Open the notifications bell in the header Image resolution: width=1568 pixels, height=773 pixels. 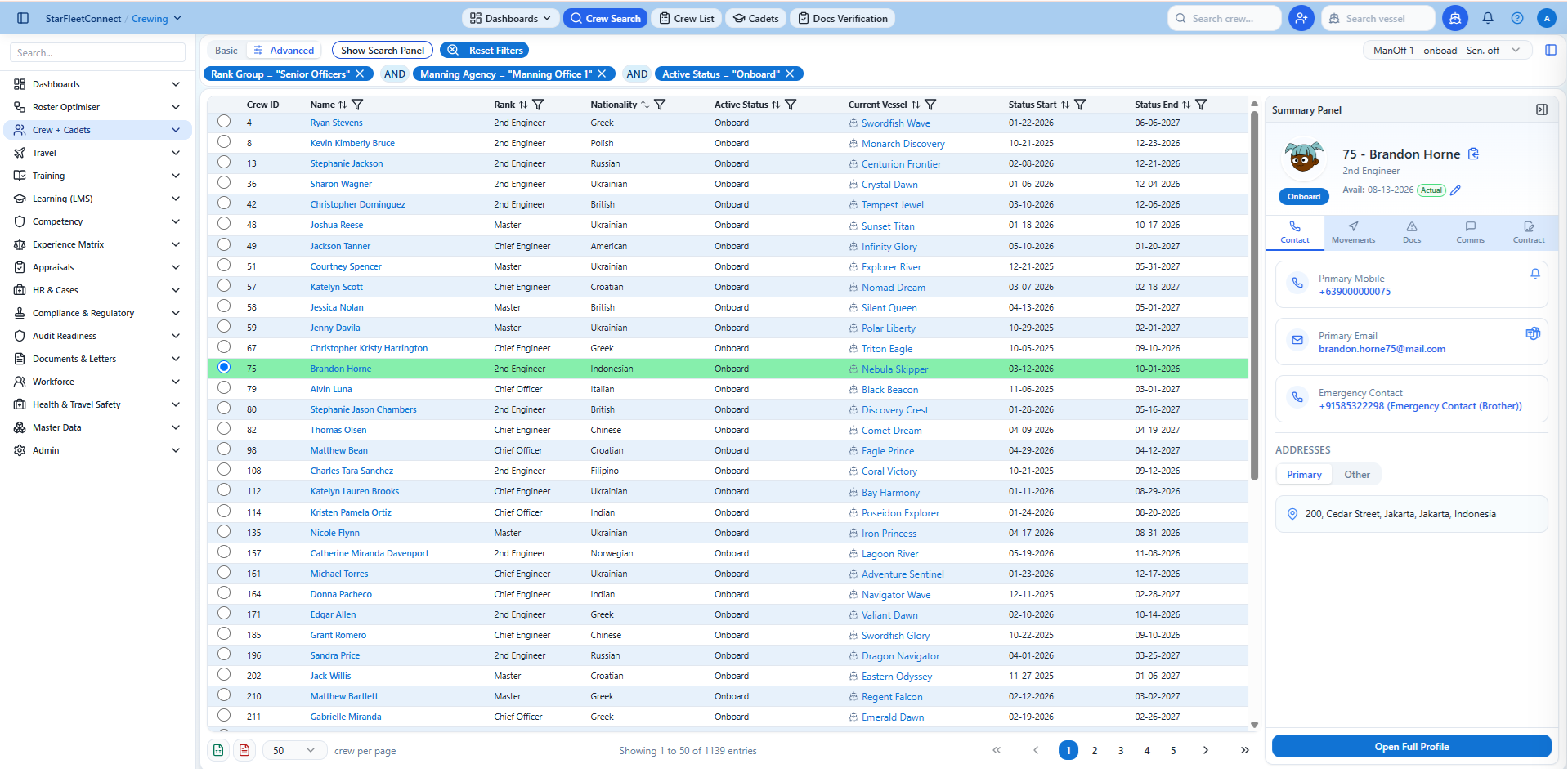[1488, 18]
